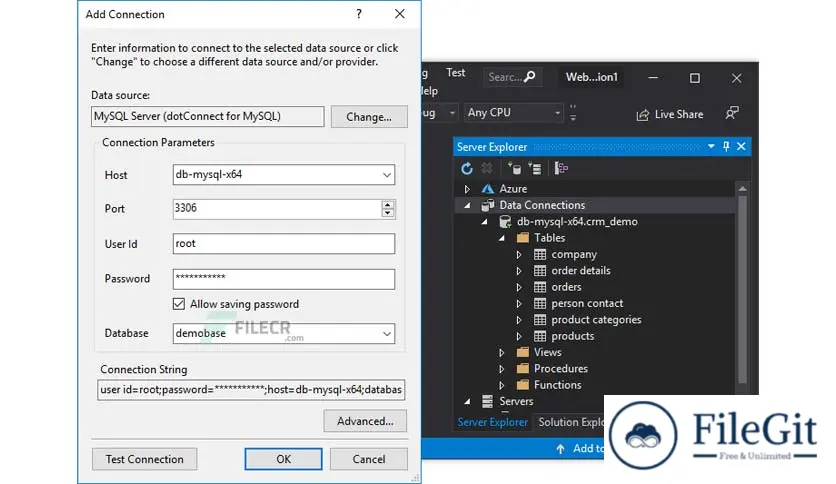
Task: Open the Test menu in Visual Studio
Action: tap(455, 72)
